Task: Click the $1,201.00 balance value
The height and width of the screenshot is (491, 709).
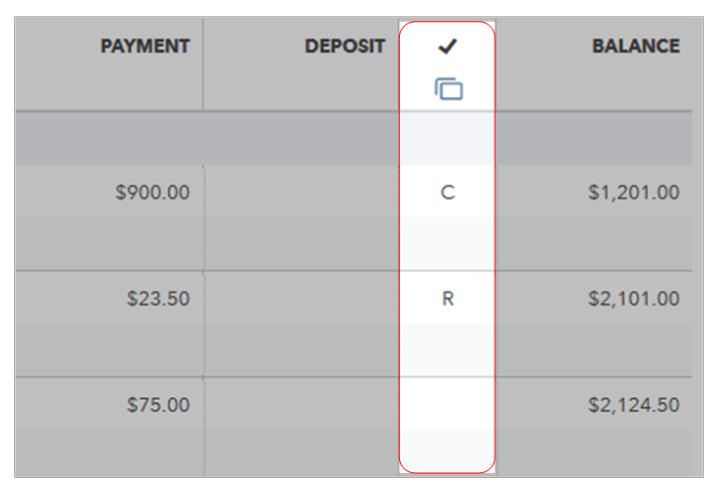Action: pyautogui.click(x=634, y=192)
